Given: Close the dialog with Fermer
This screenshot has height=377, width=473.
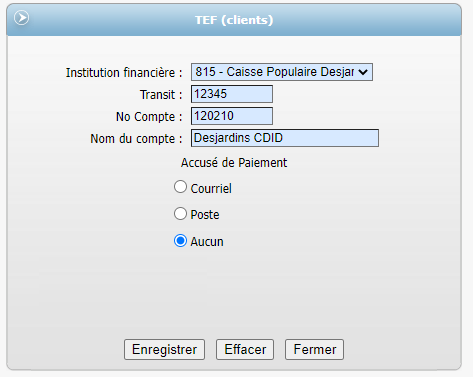Looking at the screenshot, I should coord(314,350).
